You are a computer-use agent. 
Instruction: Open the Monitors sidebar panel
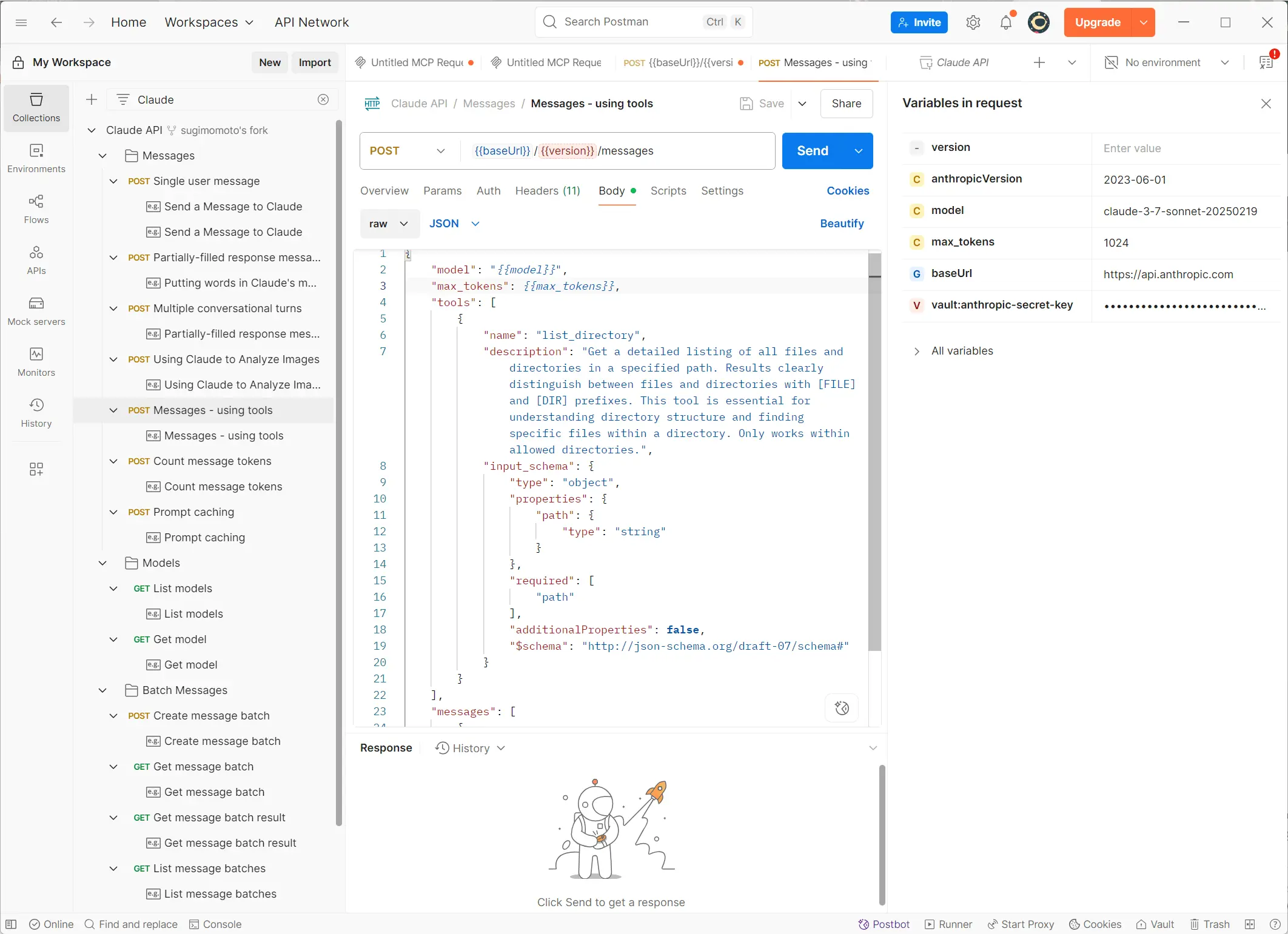coord(36,362)
